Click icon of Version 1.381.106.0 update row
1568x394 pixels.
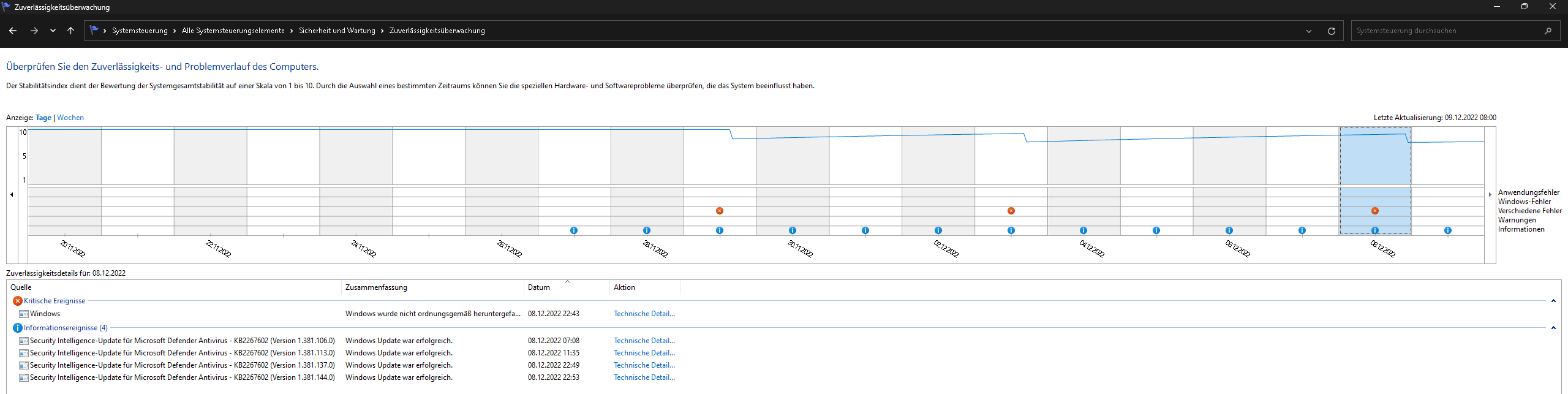tap(24, 341)
